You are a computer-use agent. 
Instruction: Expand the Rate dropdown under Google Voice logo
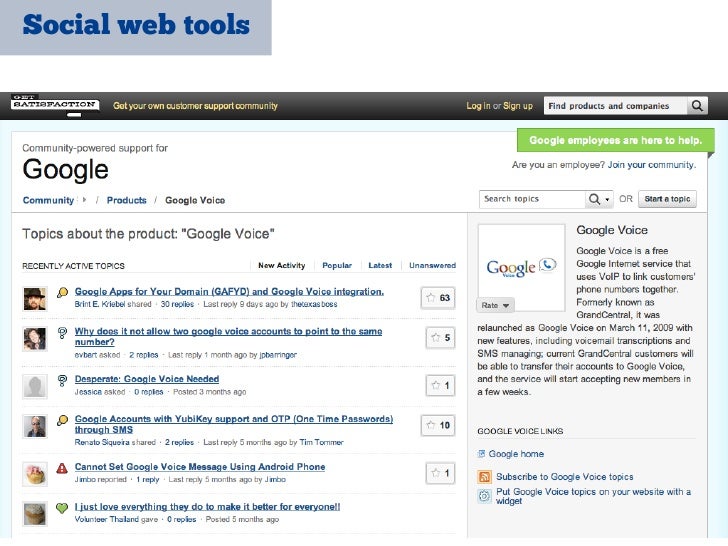(x=495, y=306)
